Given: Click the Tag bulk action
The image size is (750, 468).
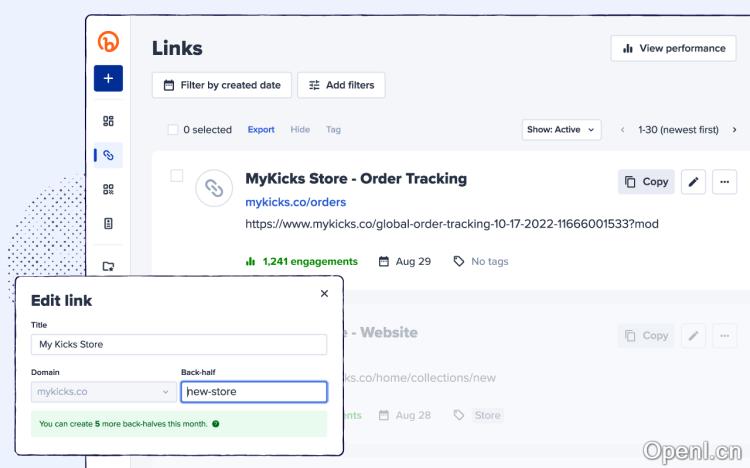Looking at the screenshot, I should pyautogui.click(x=333, y=130).
